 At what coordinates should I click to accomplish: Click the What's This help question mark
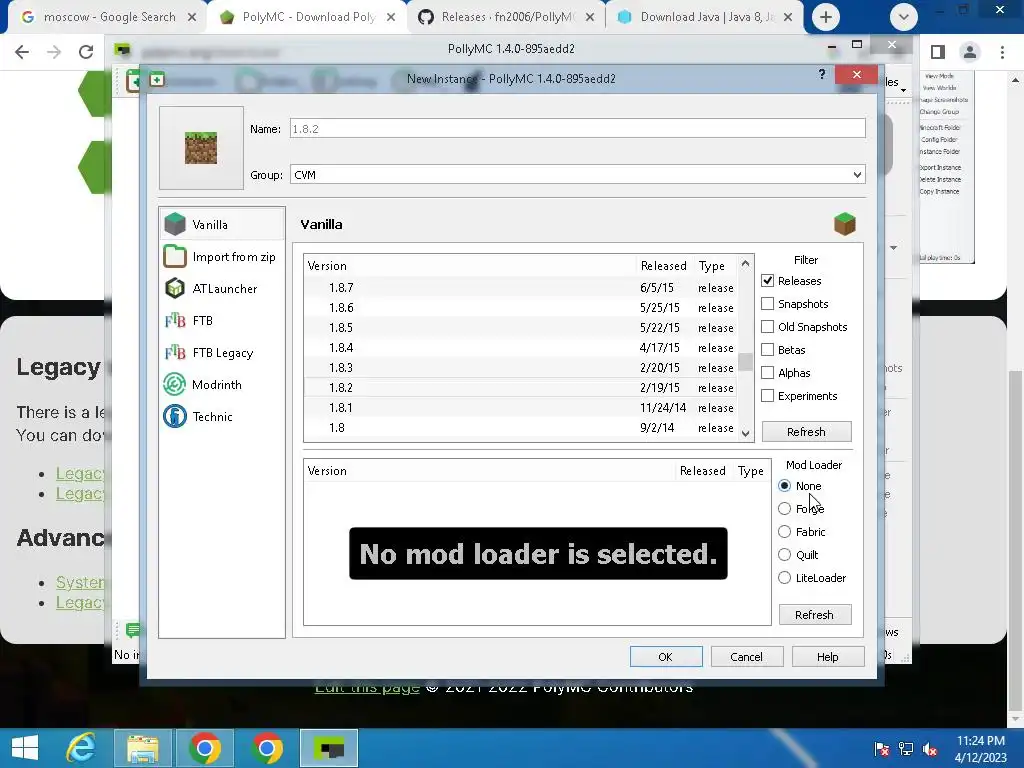pyautogui.click(x=822, y=75)
